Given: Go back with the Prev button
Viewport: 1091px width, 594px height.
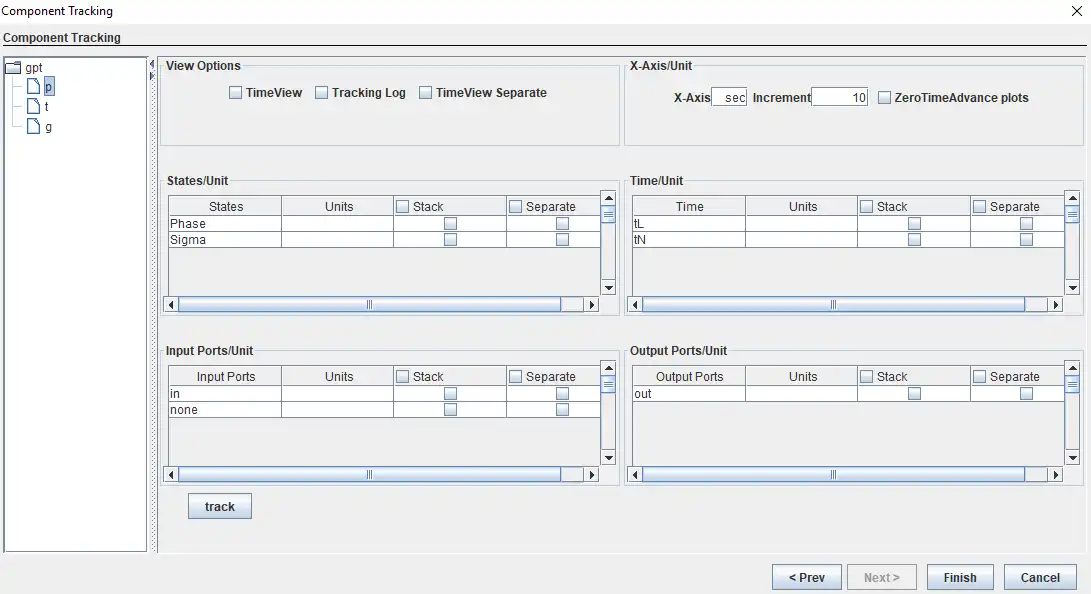Looking at the screenshot, I should click(806, 577).
